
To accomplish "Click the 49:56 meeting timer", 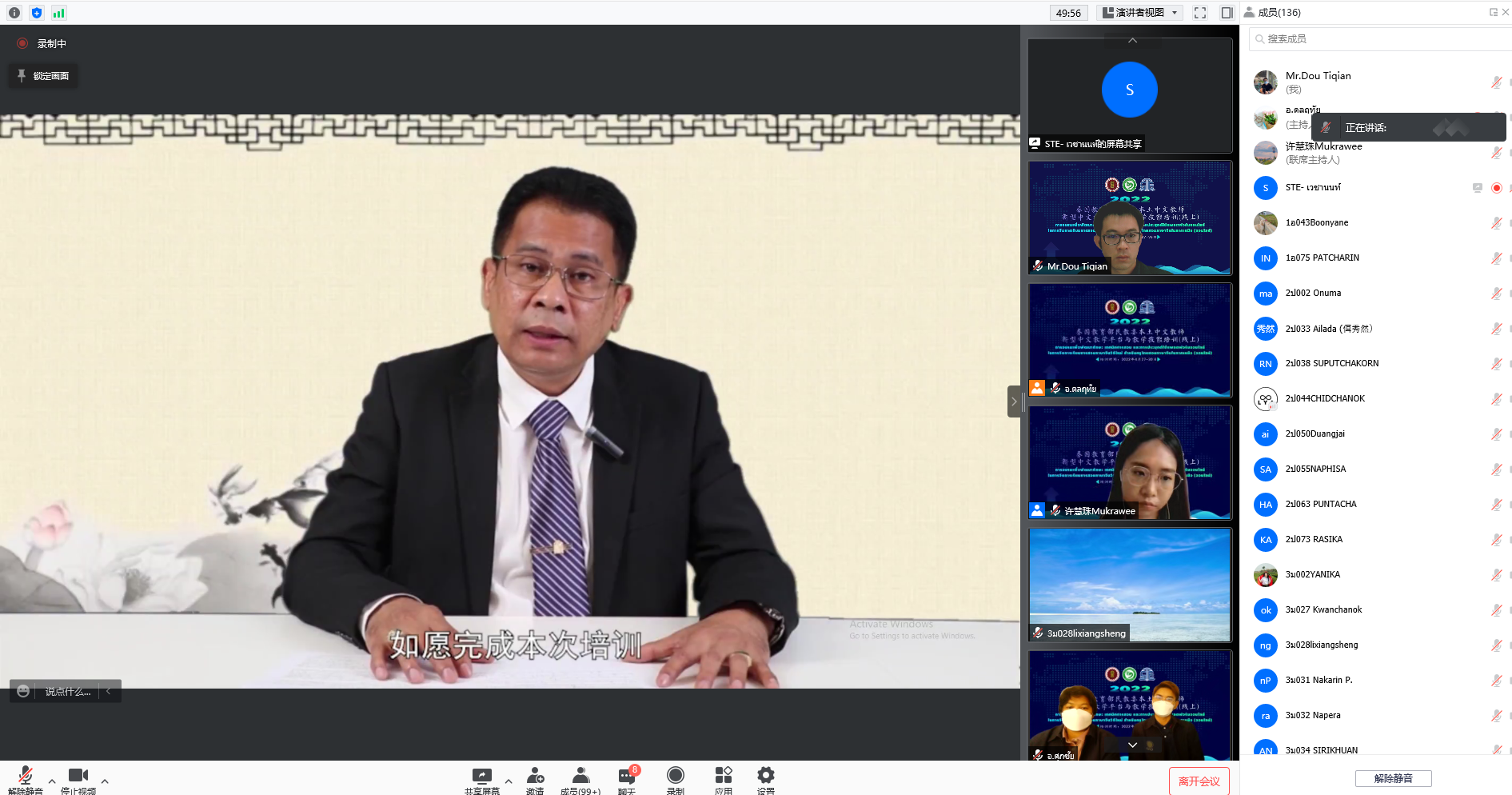I will 1068,13.
